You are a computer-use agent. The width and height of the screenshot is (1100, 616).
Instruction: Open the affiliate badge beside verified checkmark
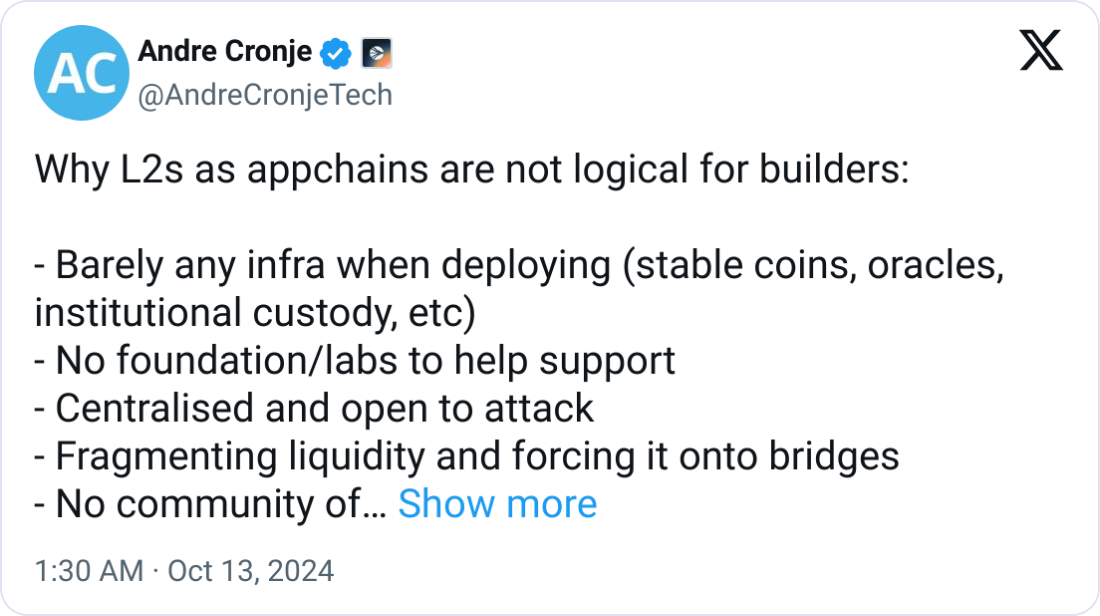377,53
